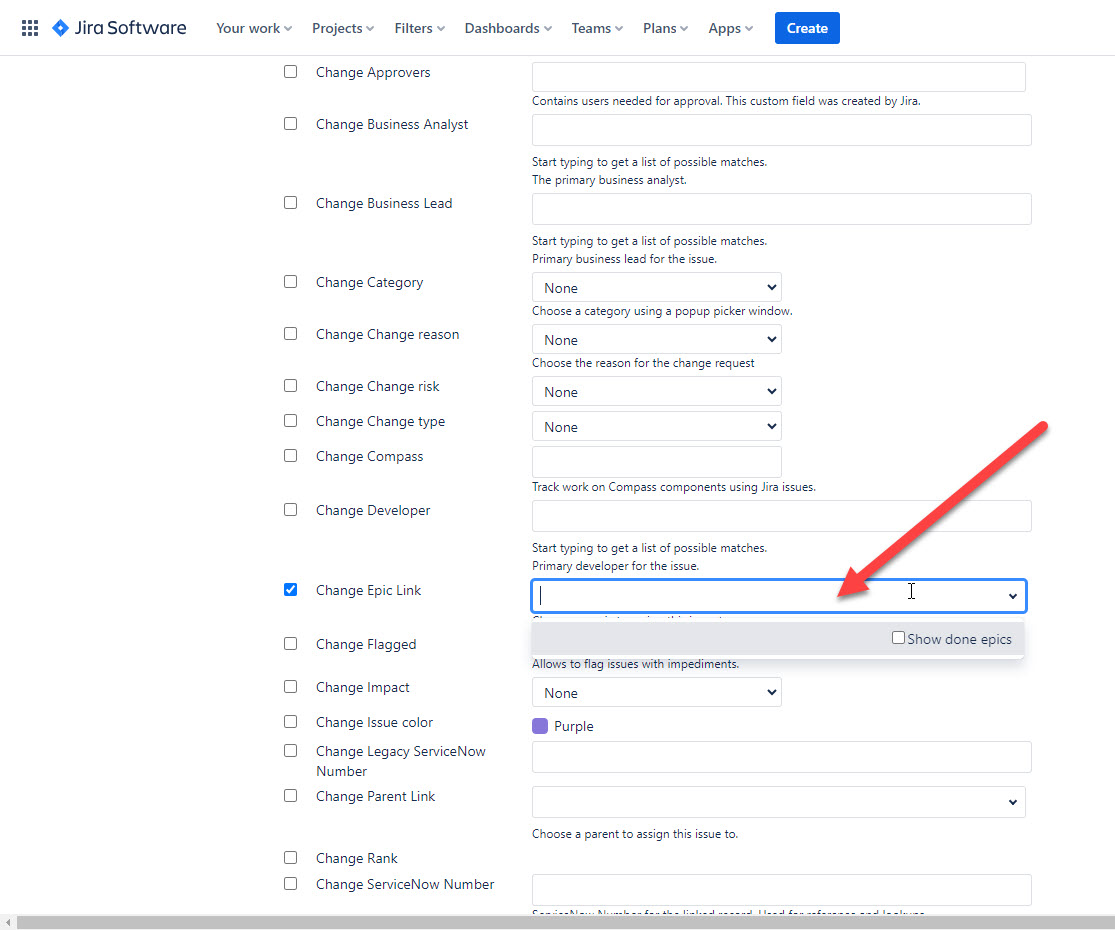Enable the Change Issue color checkbox
The image size is (1115, 930).
(x=290, y=722)
